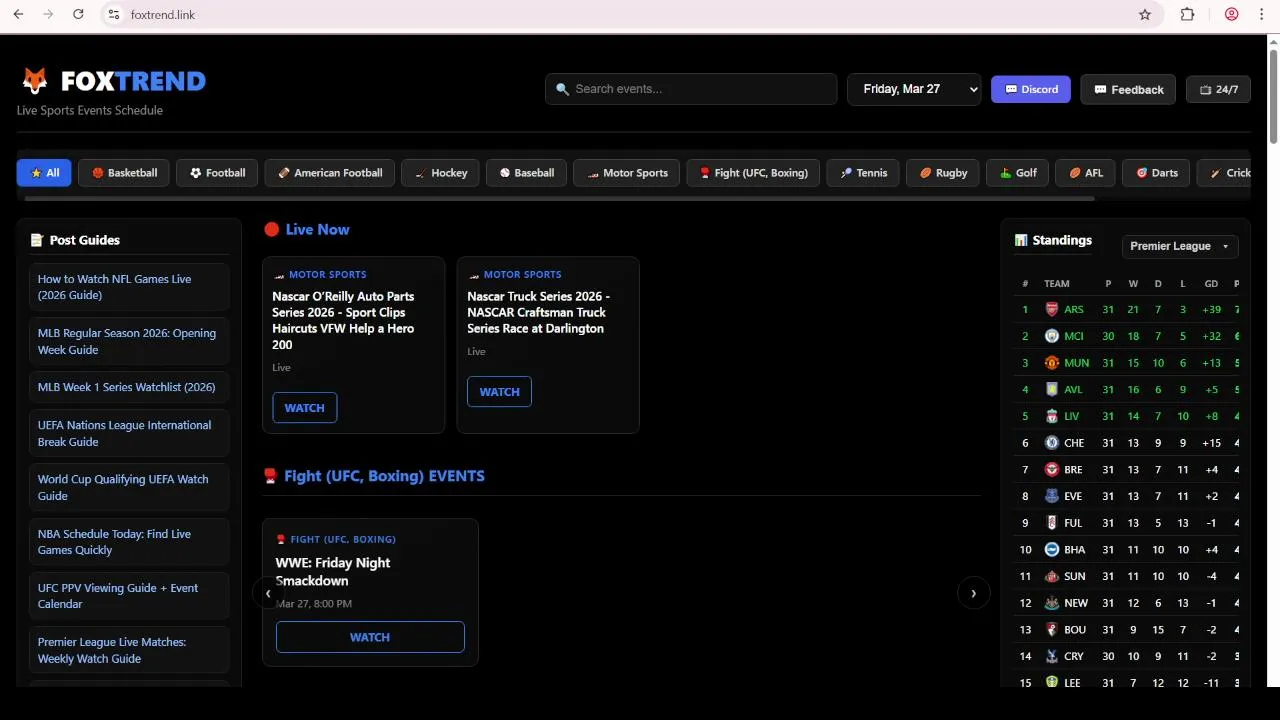Viewport: 1280px width, 720px height.
Task: Select the Motor Sports category tab
Action: tap(627, 173)
